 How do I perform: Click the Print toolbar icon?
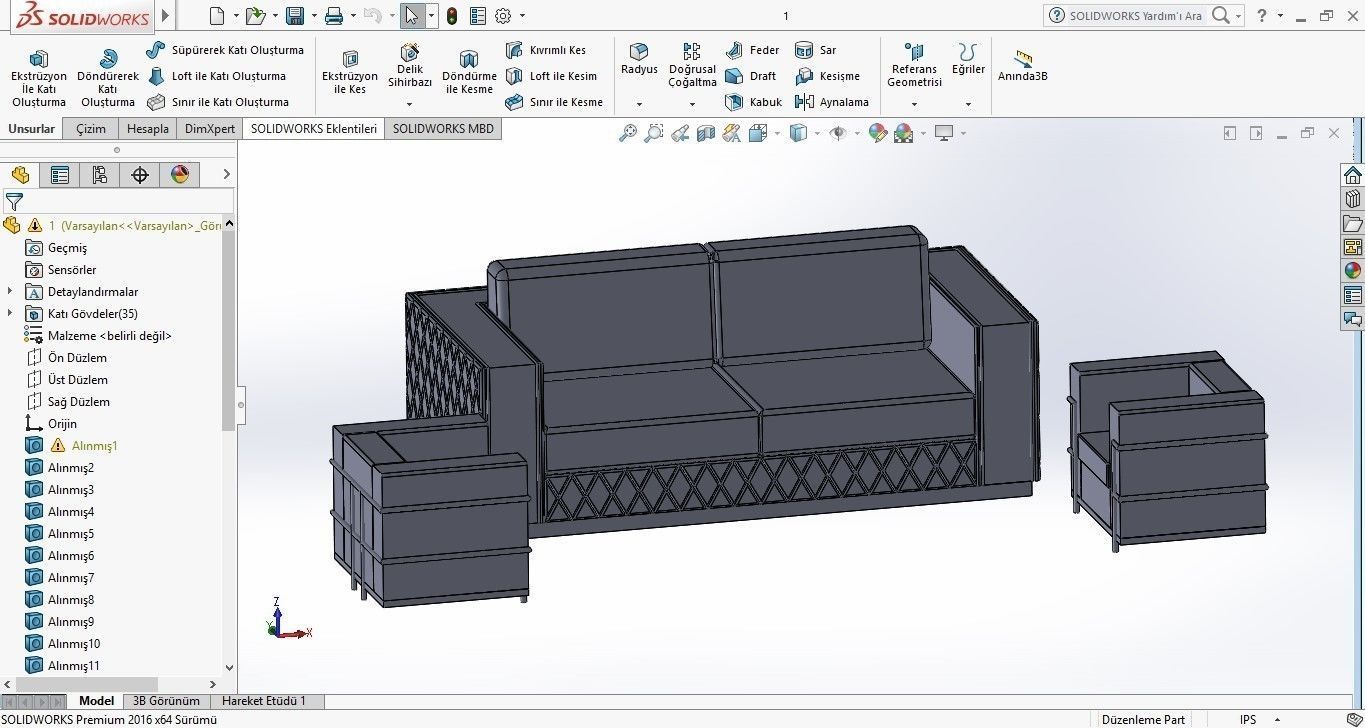tap(334, 16)
